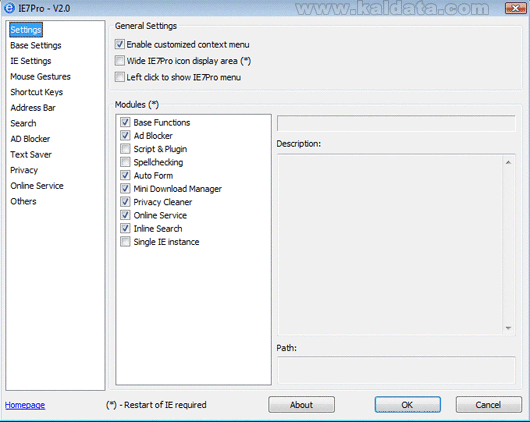Image resolution: width=530 pixels, height=422 pixels.
Task: Click Description scrollbar up arrow
Action: click(508, 162)
